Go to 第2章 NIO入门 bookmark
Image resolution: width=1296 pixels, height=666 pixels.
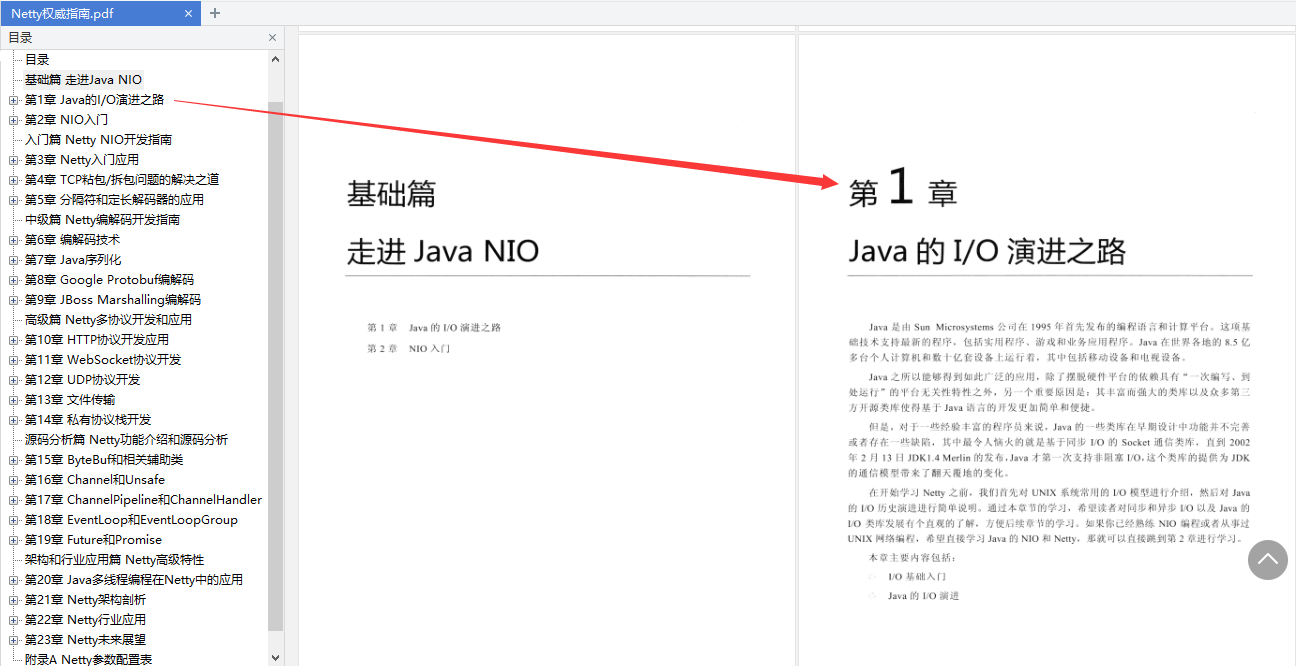(66, 120)
